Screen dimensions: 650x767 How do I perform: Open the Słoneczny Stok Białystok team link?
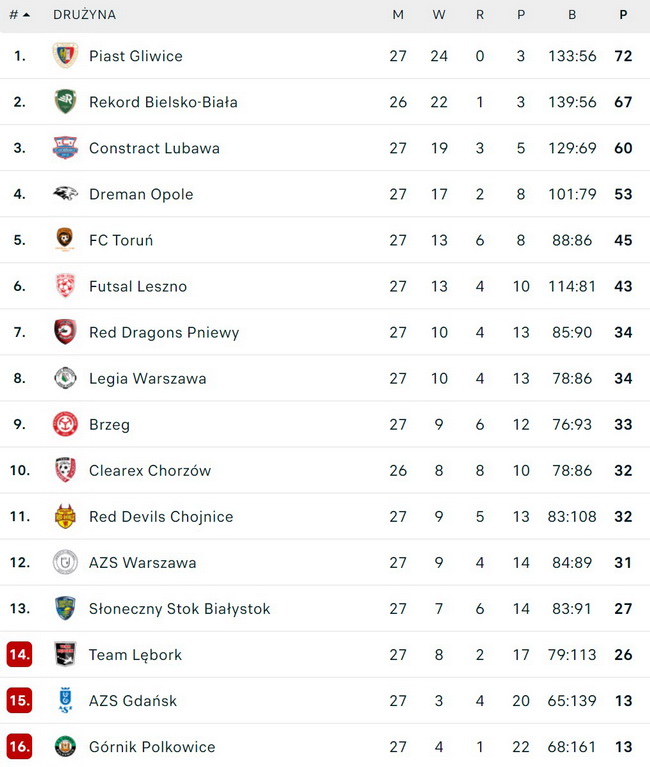[x=179, y=608]
